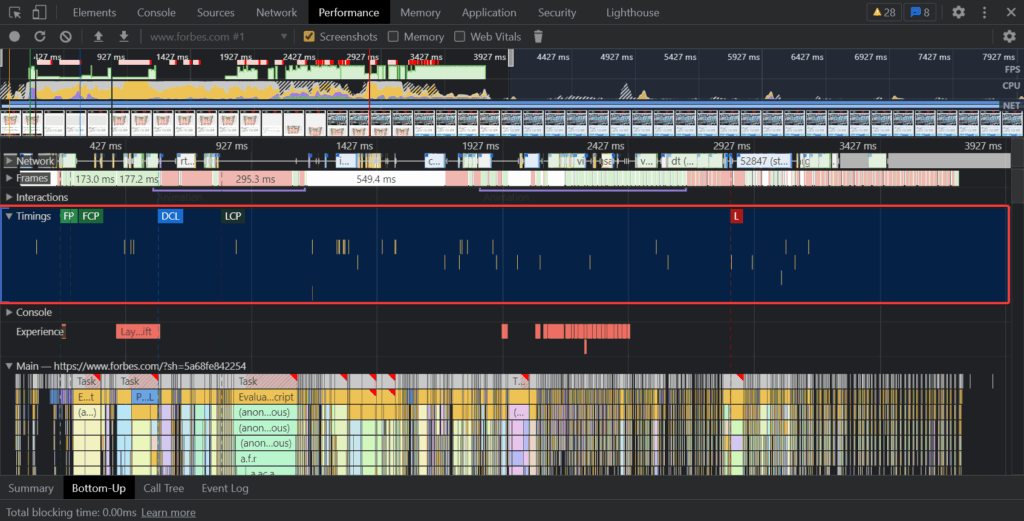
Task: Activate the inspect element picker icon
Action: click(x=14, y=12)
